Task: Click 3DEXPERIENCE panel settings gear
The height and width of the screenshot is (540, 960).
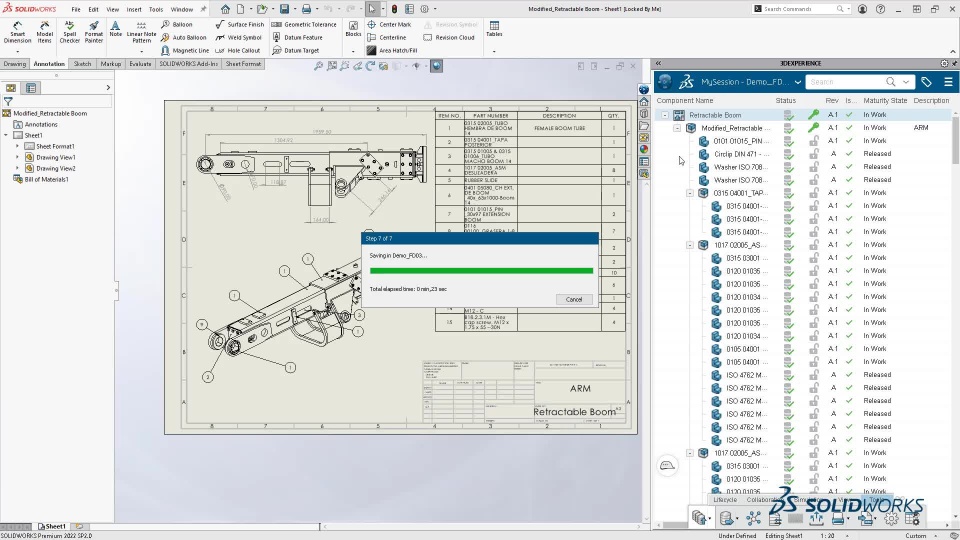Action: [x=944, y=63]
